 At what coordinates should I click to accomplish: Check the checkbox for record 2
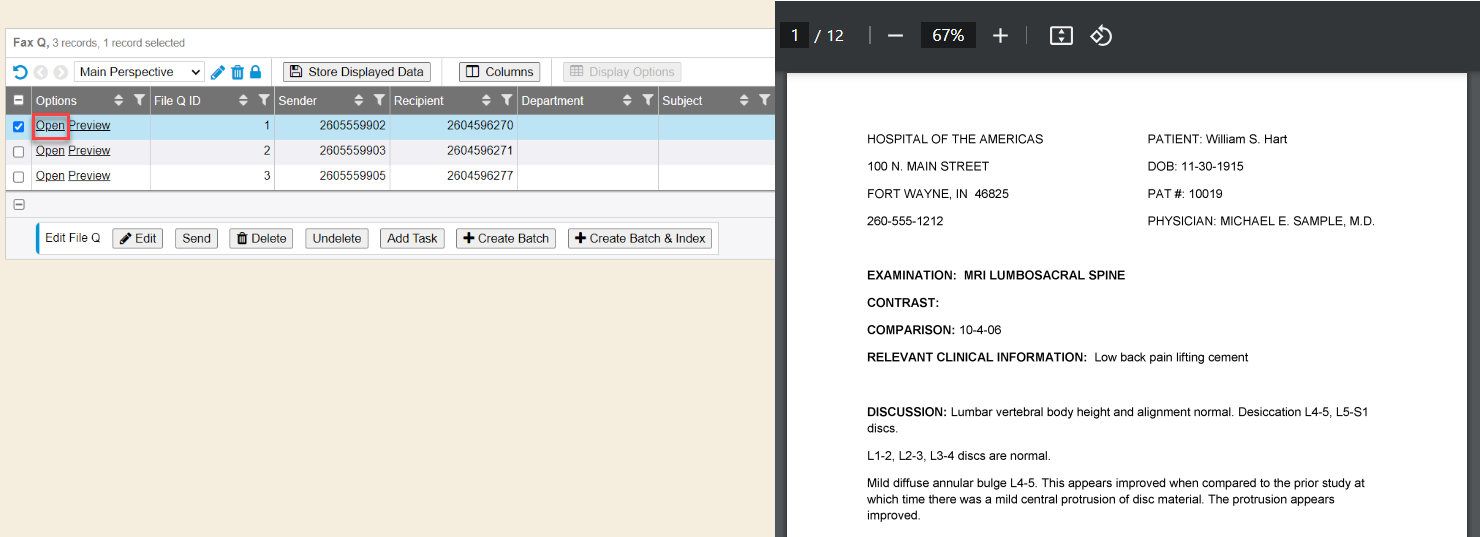tap(19, 151)
